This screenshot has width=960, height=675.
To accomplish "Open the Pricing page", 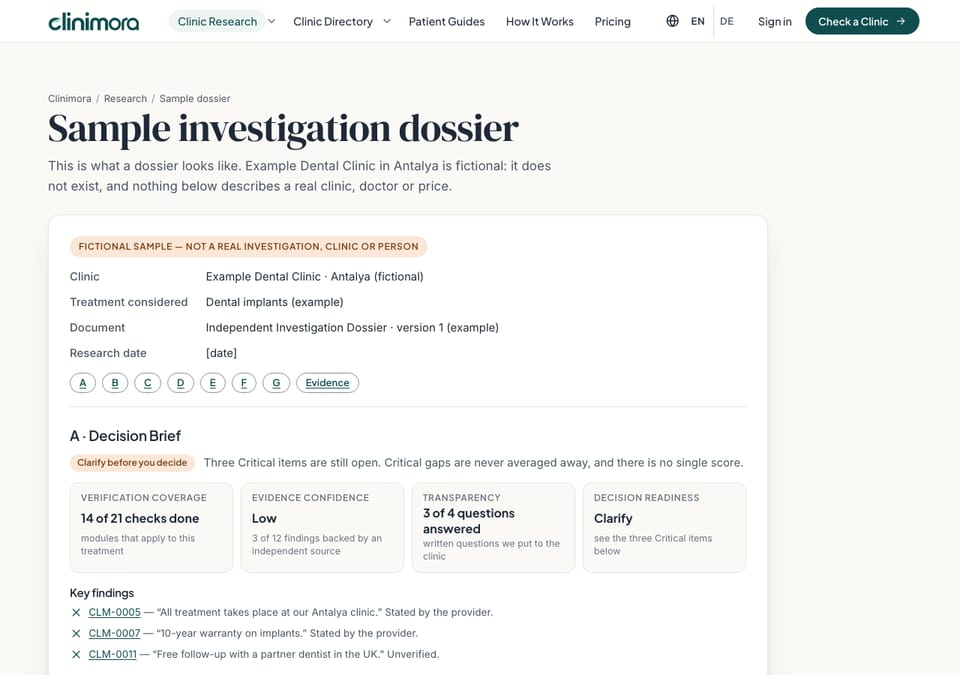I will click(x=612, y=21).
